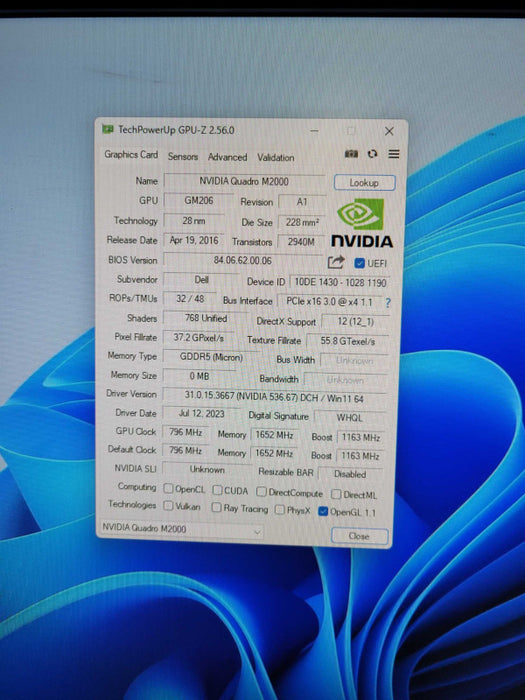Click the Close button at bottom
The width and height of the screenshot is (525, 700).
tap(359, 536)
